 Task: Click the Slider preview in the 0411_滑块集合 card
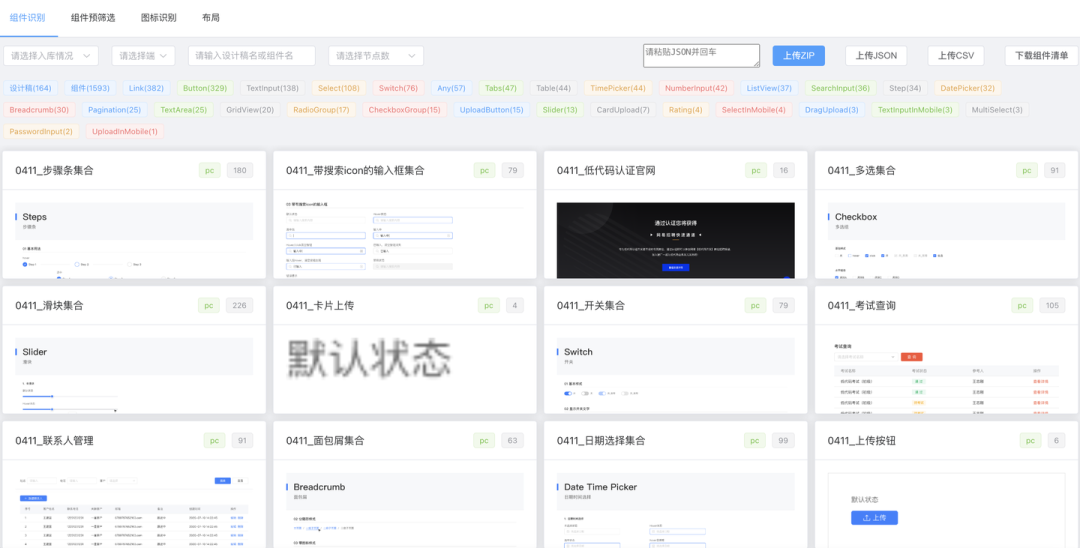coord(134,374)
